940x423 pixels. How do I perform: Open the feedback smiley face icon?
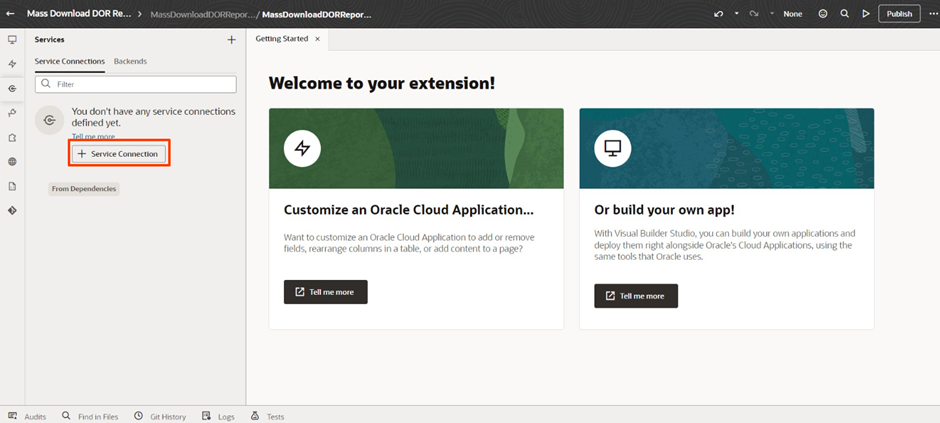click(x=823, y=14)
